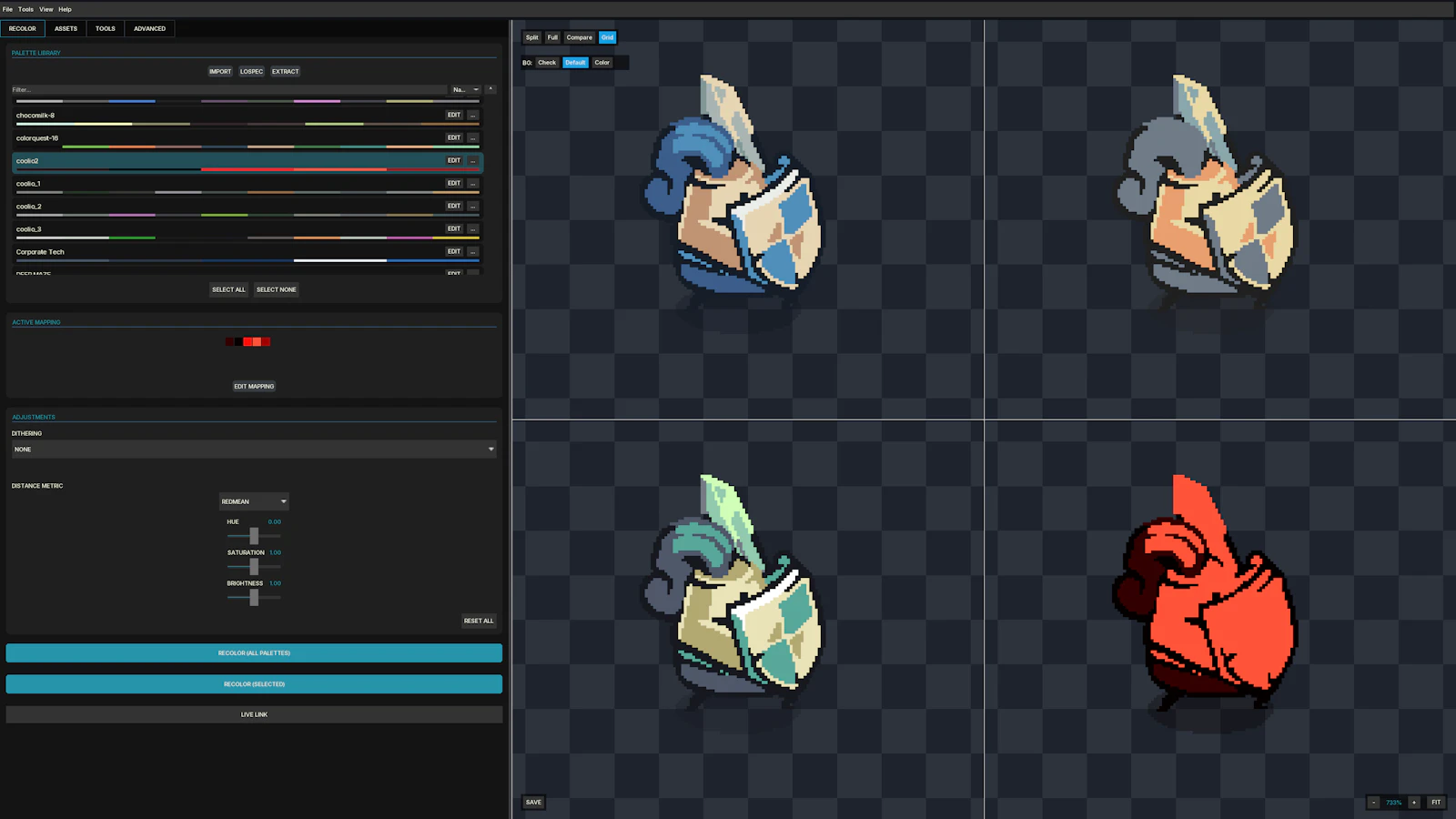
Task: Zoom out with the minus button
Action: pos(1373,803)
